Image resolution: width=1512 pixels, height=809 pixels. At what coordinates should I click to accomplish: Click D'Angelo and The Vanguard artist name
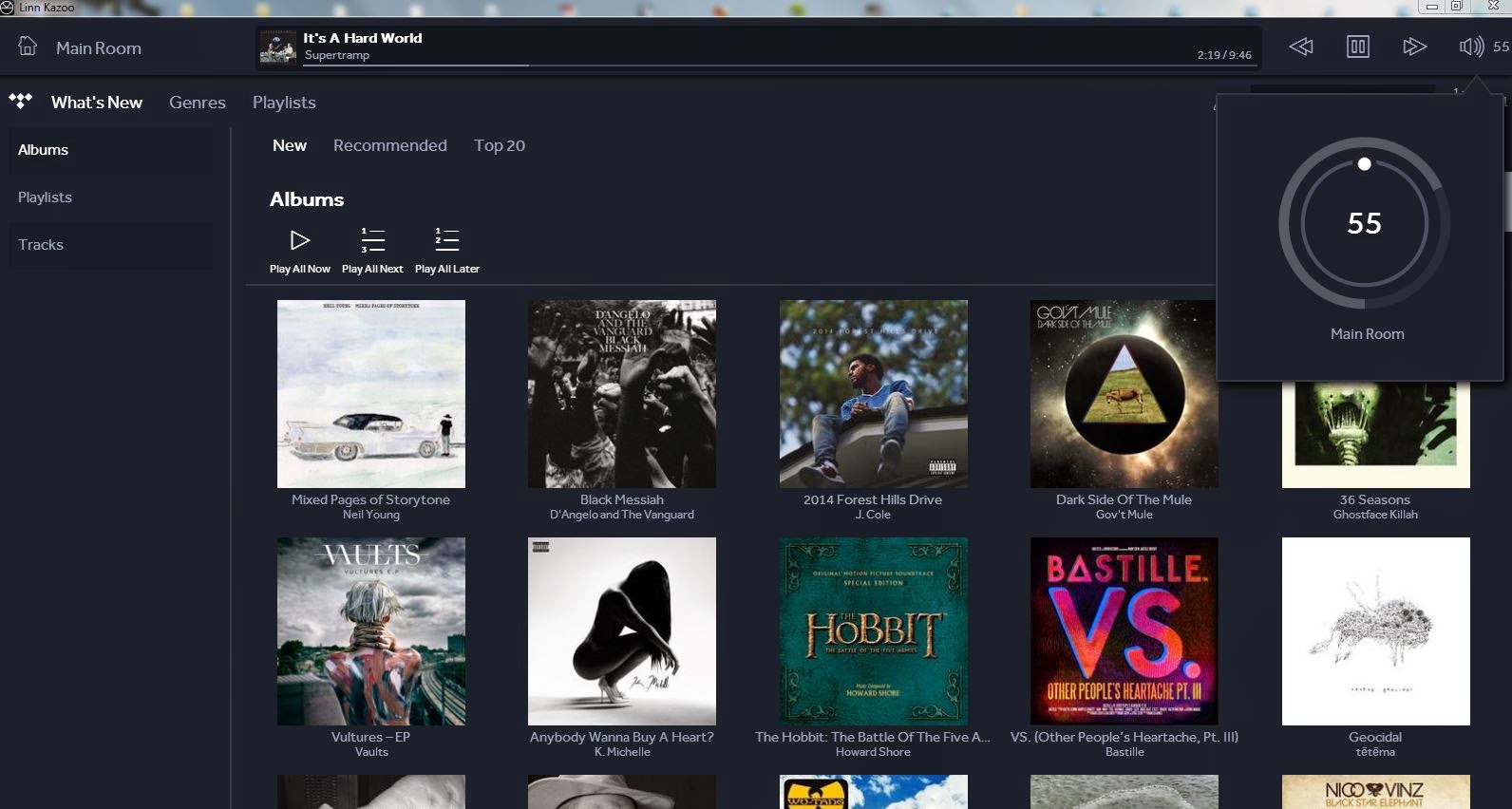coord(622,515)
